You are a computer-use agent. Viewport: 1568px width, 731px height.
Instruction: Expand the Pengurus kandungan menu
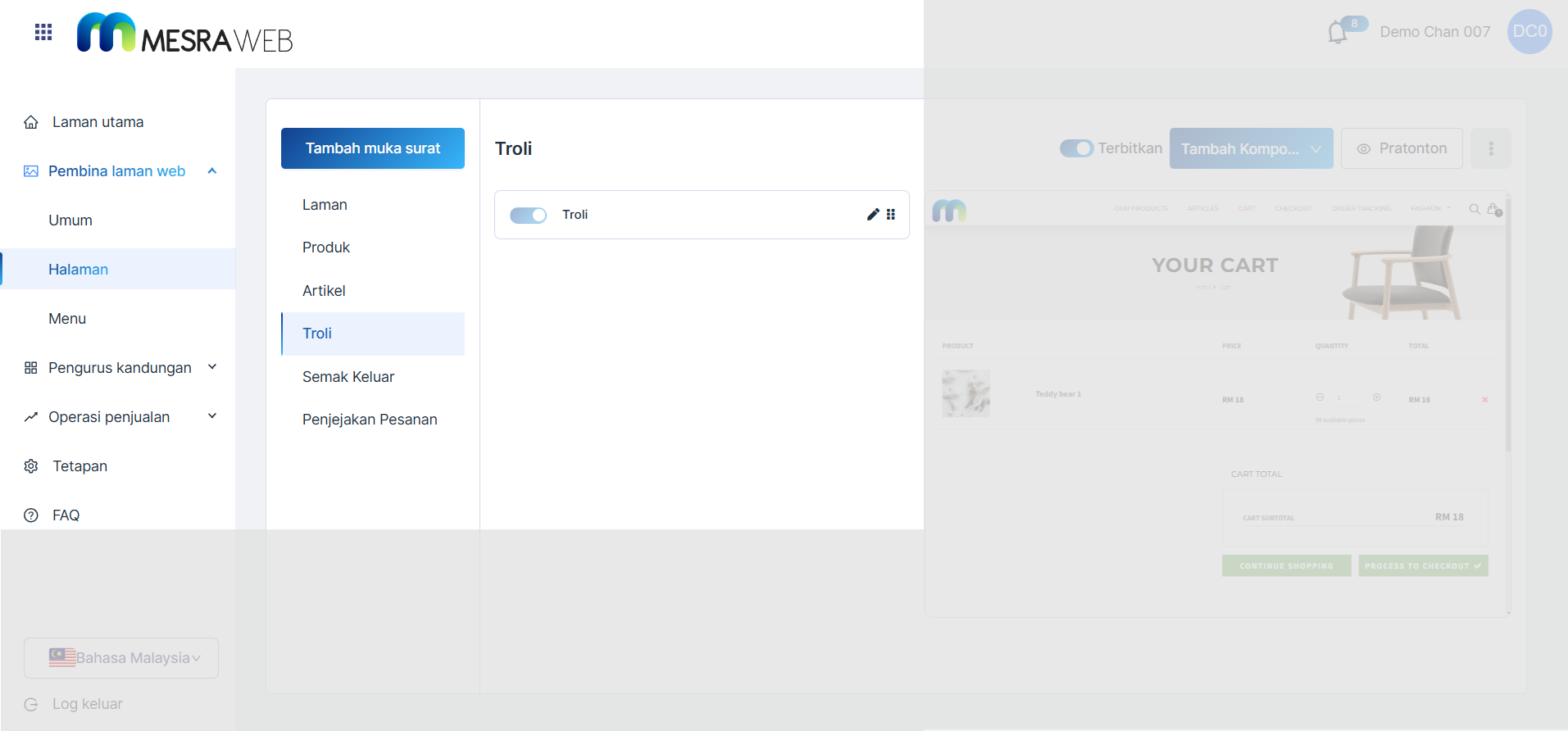point(120,368)
